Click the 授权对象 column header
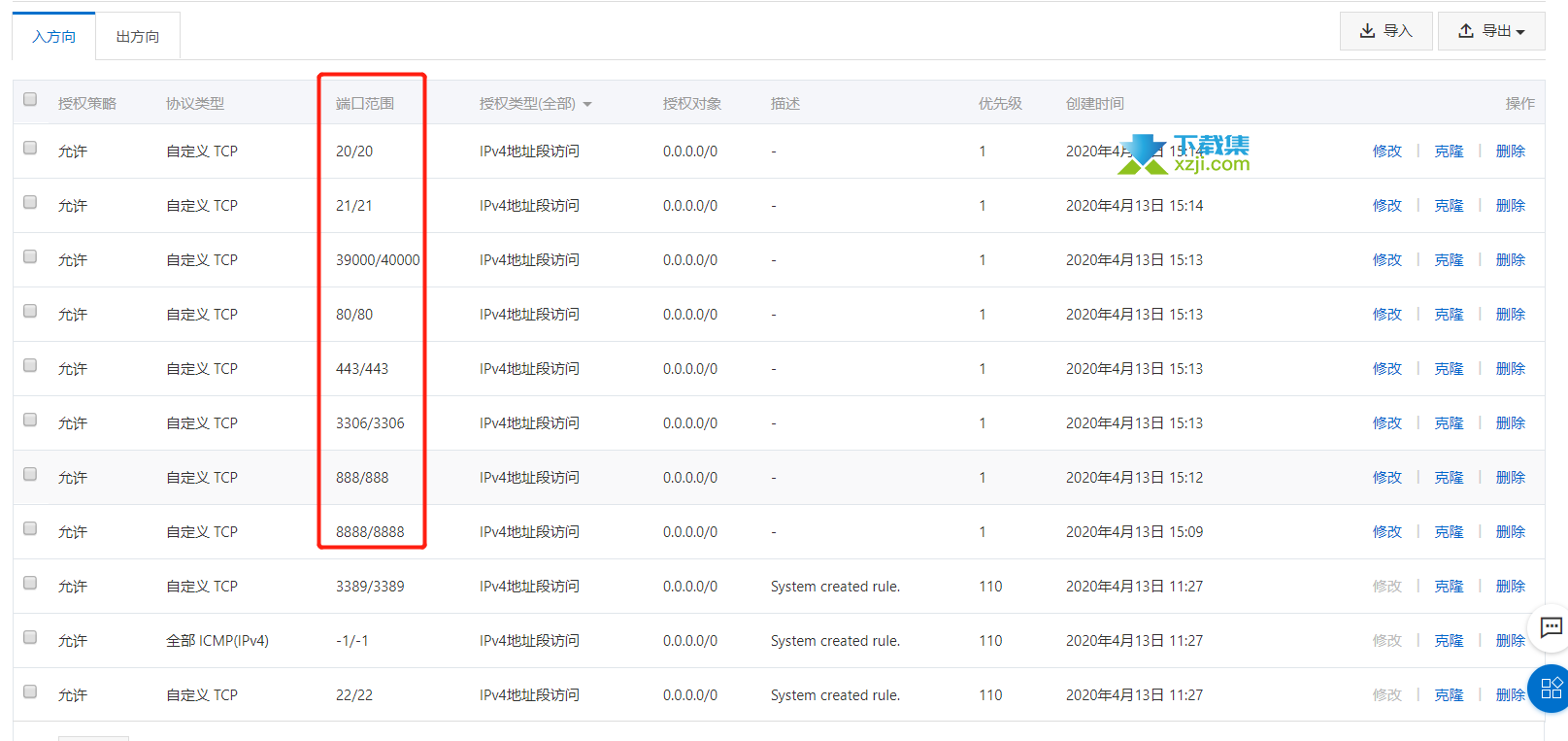The height and width of the screenshot is (741, 1568). click(692, 104)
